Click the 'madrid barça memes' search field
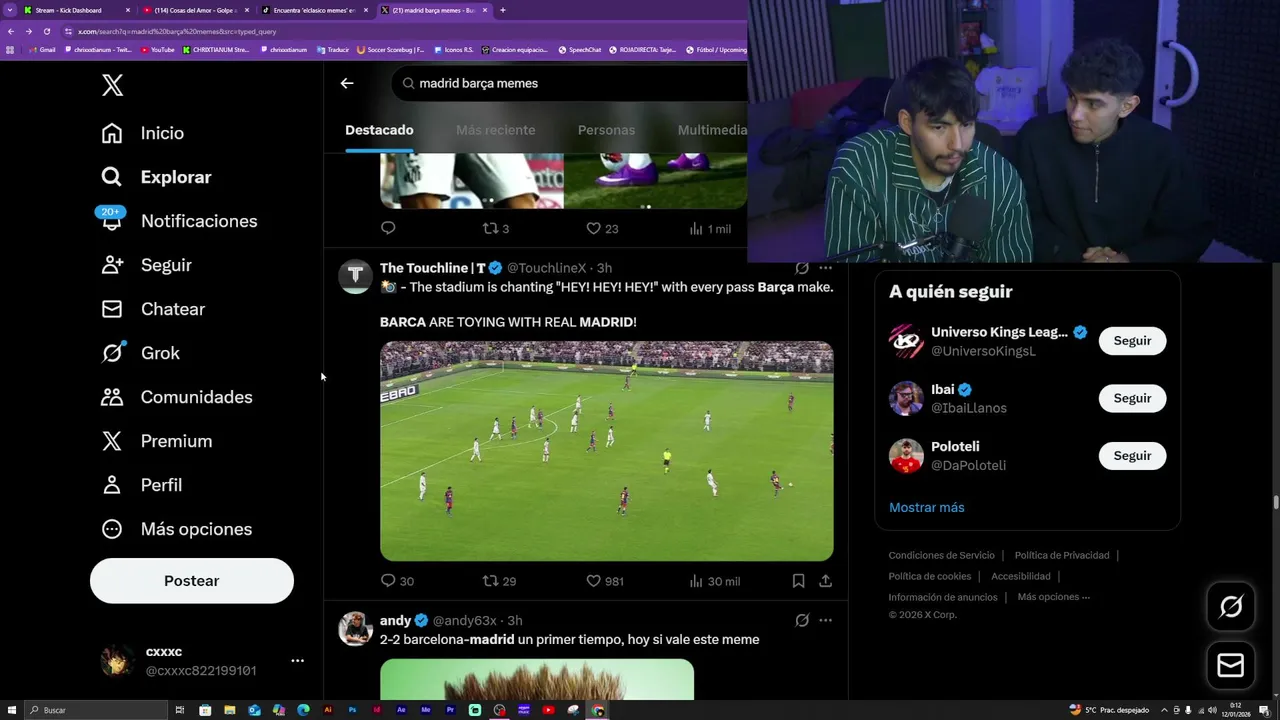The height and width of the screenshot is (720, 1280). (x=570, y=83)
